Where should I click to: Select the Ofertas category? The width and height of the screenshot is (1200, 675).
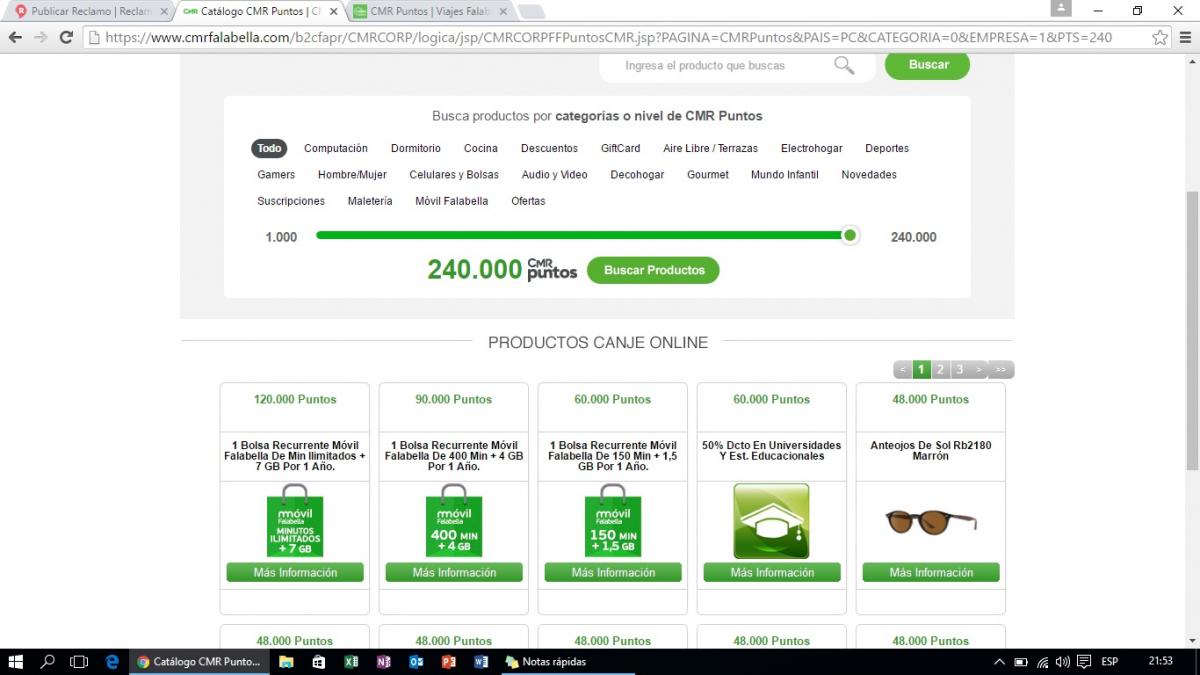pos(528,201)
